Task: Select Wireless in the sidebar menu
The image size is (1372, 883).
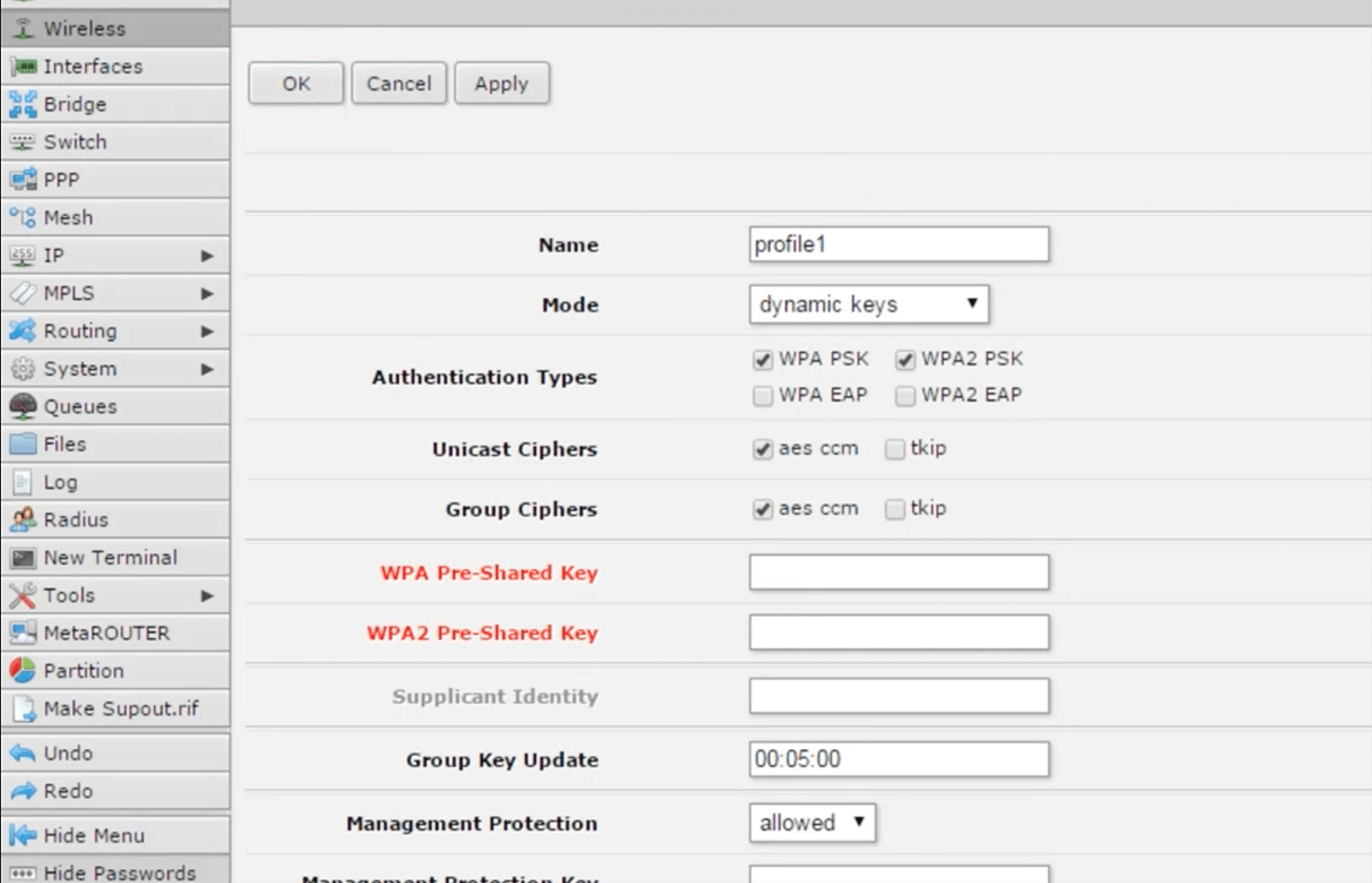Action: click(x=84, y=28)
